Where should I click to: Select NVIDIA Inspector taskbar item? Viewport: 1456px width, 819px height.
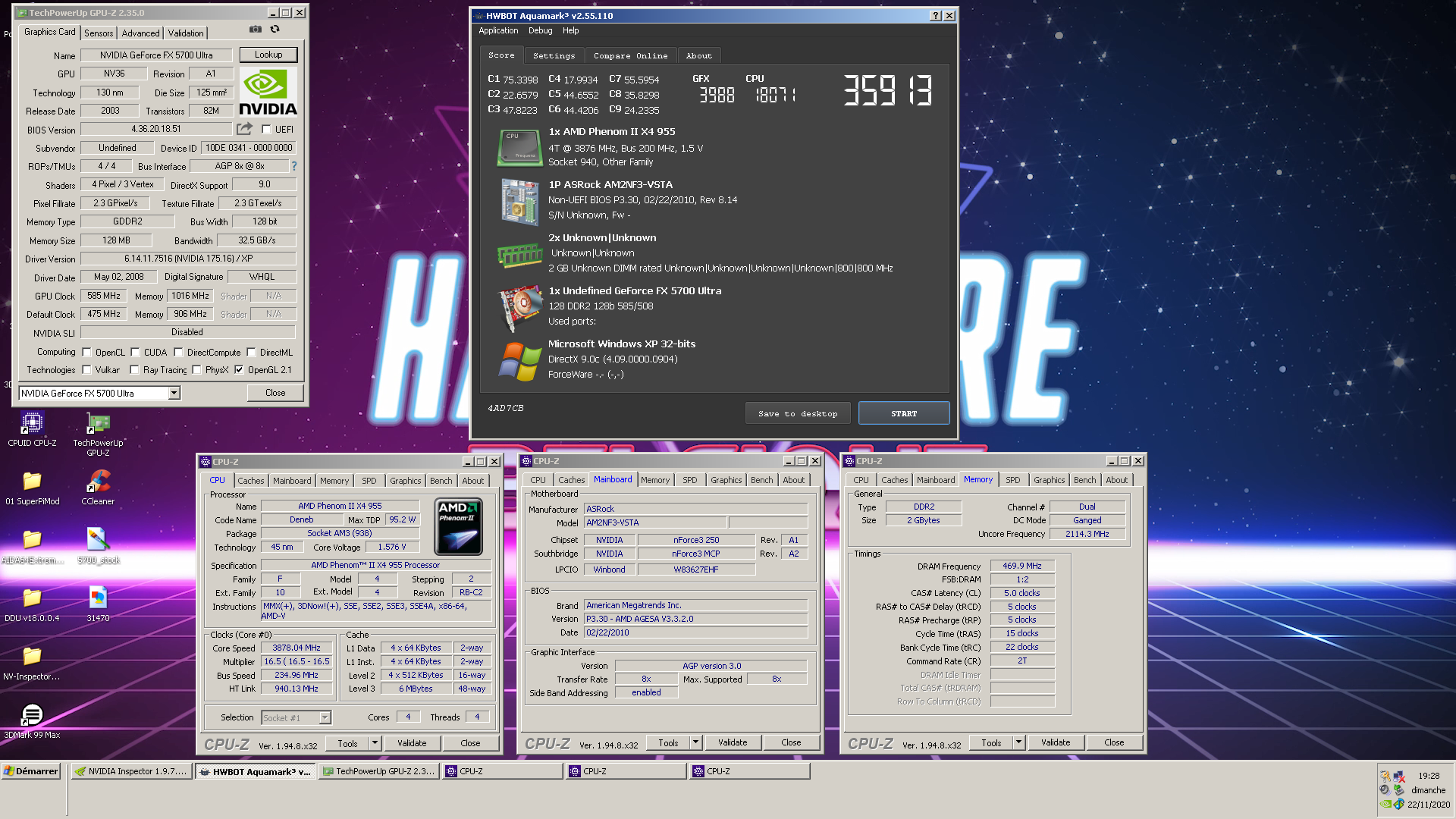(x=130, y=771)
